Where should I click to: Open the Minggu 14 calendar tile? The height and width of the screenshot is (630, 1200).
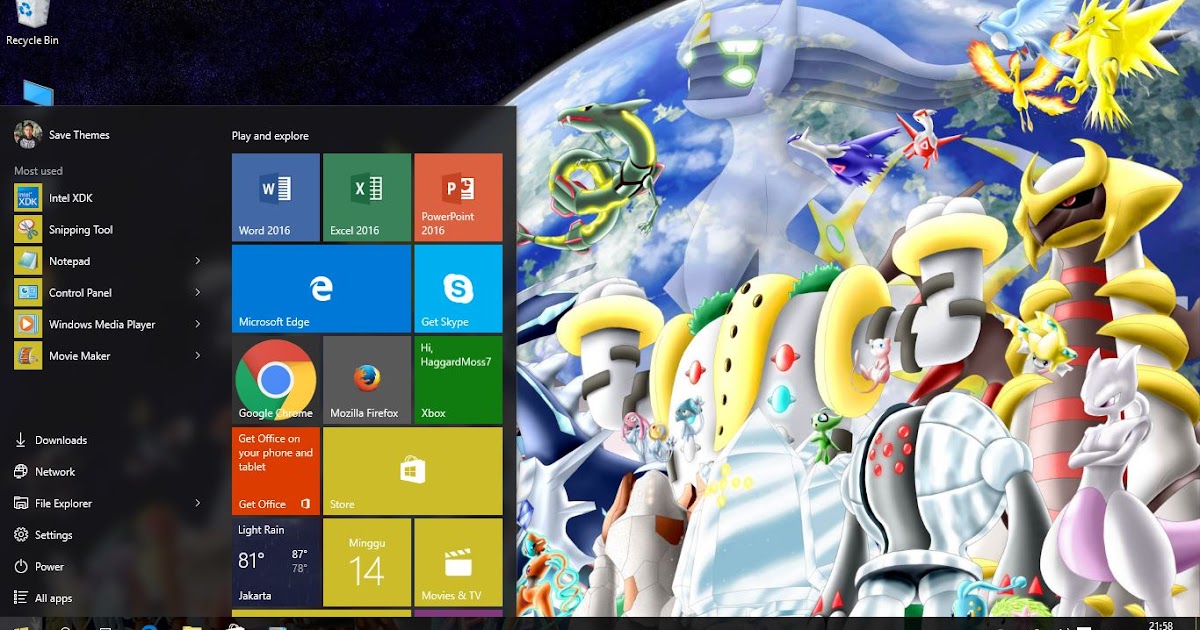pyautogui.click(x=367, y=562)
